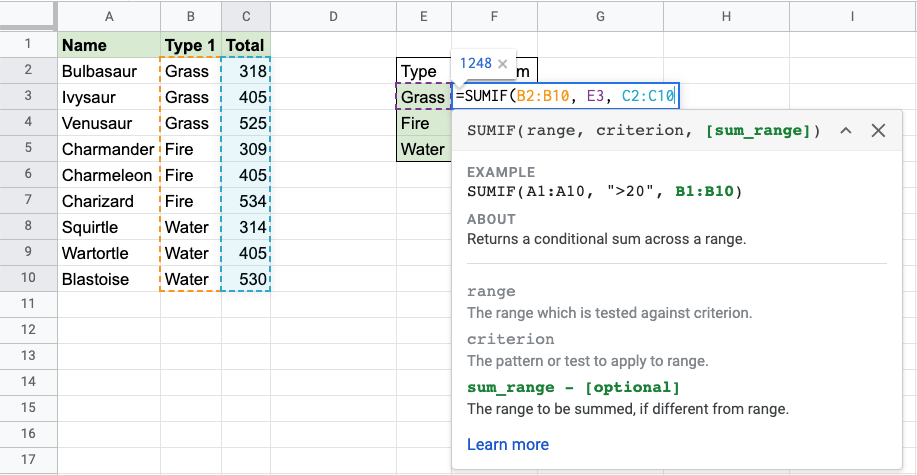This screenshot has width=917, height=475.
Task: Select the Water criterion cell in column E
Action: click(x=423, y=149)
